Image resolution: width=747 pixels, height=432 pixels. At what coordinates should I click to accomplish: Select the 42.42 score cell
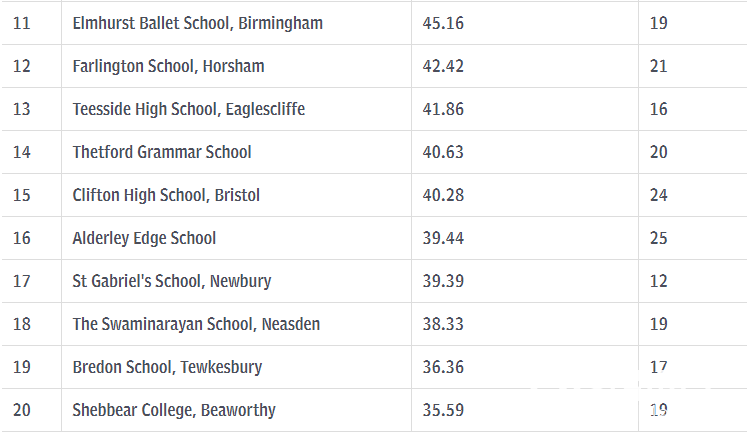443,66
